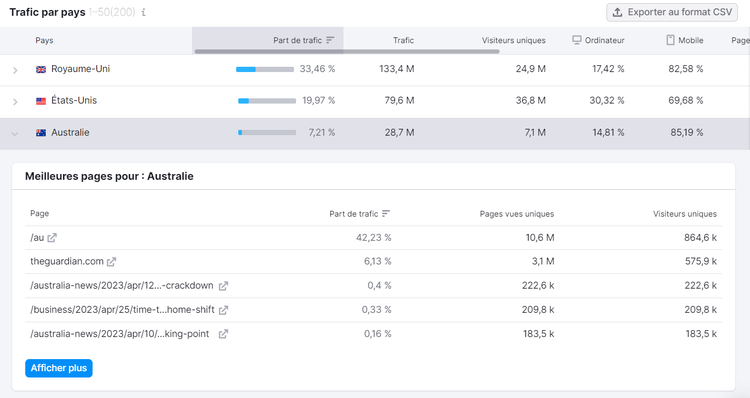
Task: Click the 864,6 k unique visitors value
Action: pos(700,238)
